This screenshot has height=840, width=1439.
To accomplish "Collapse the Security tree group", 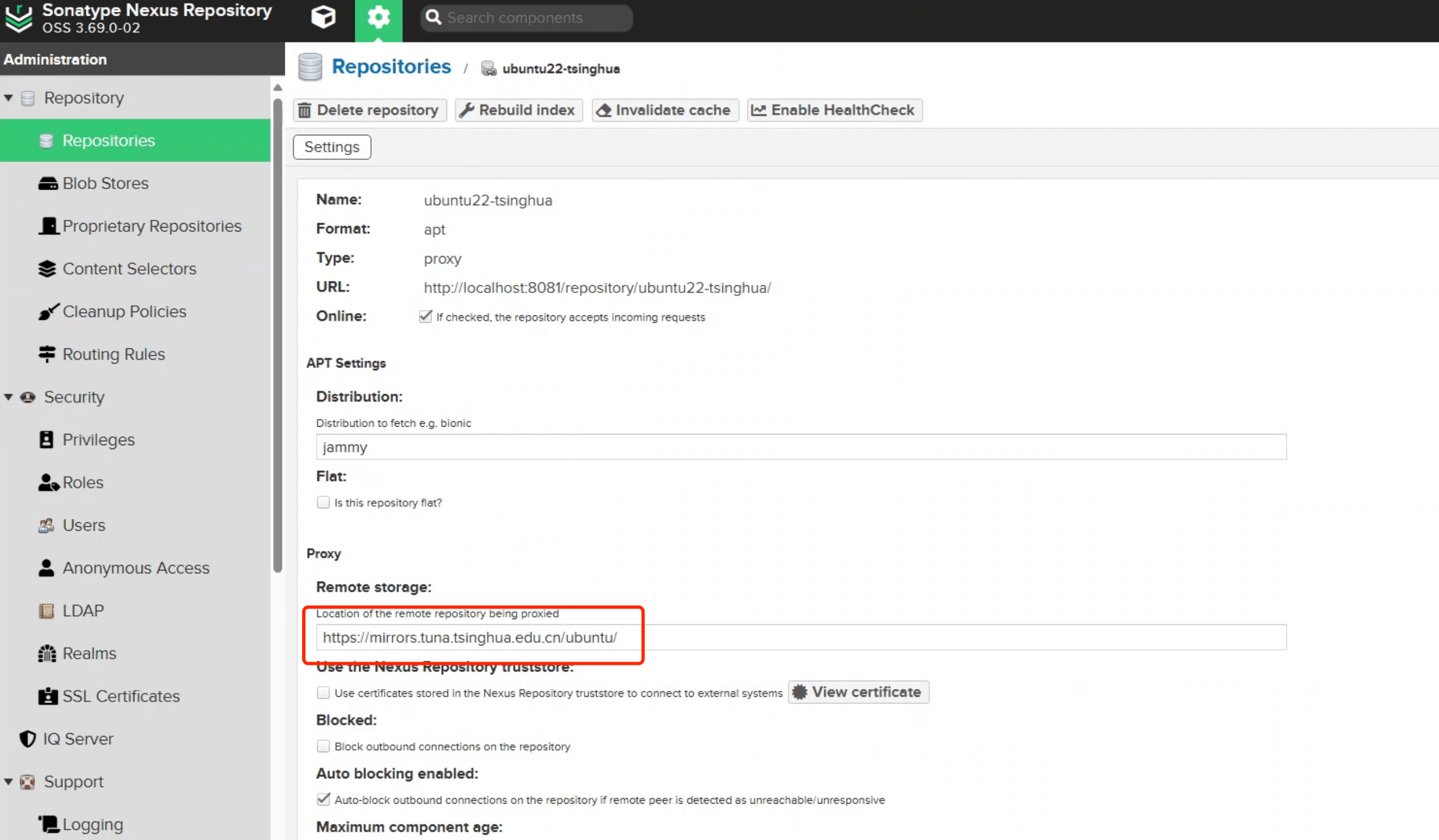I will coord(8,397).
